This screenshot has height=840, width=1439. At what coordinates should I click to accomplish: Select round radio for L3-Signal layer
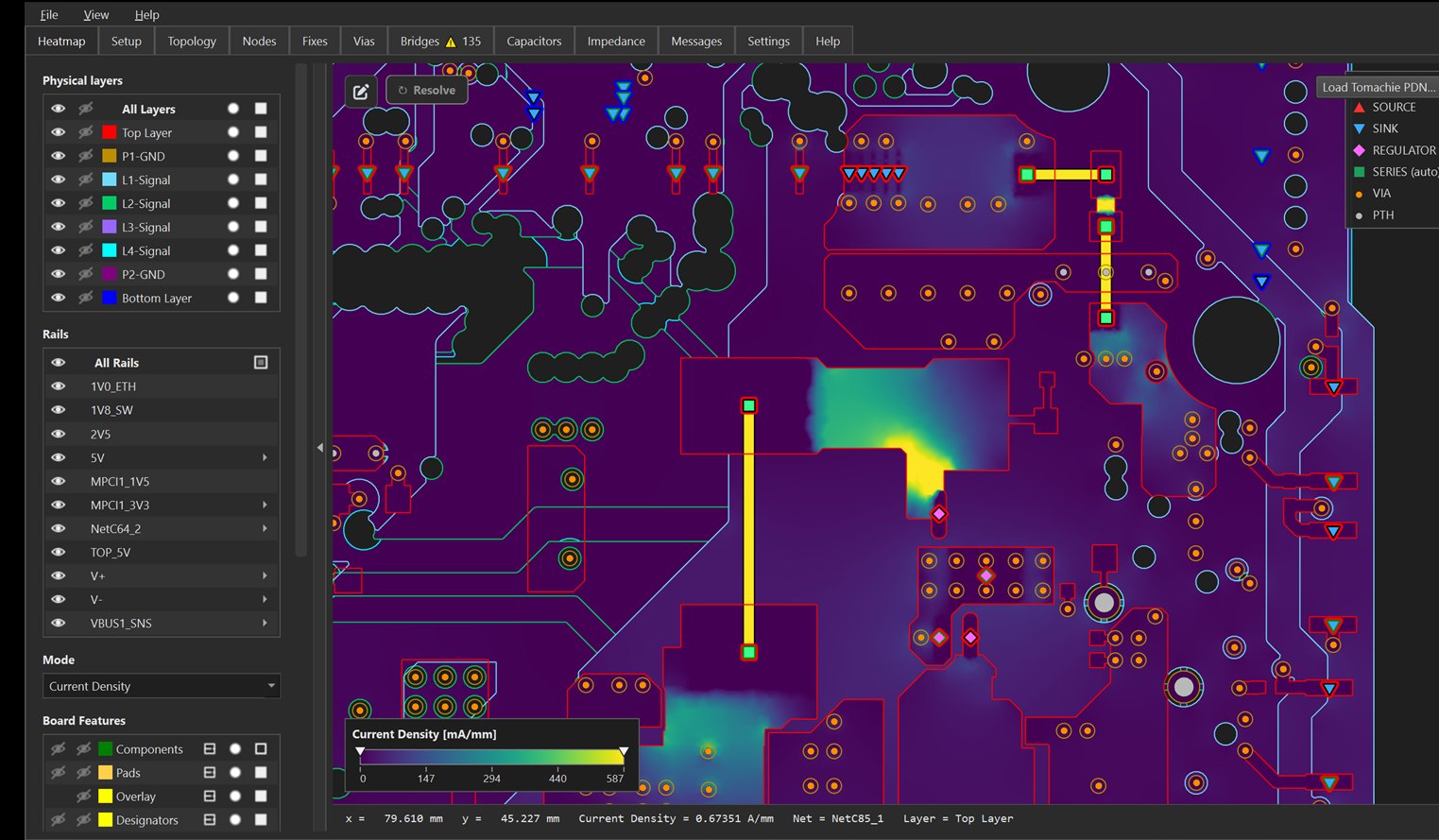pos(233,227)
